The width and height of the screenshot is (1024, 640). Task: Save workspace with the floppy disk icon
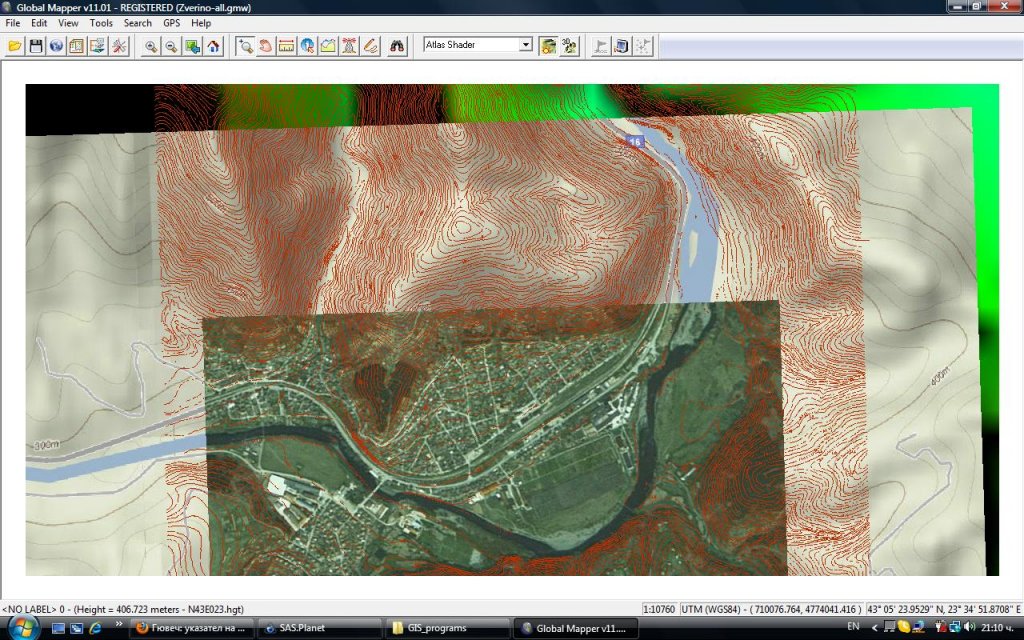[36, 45]
